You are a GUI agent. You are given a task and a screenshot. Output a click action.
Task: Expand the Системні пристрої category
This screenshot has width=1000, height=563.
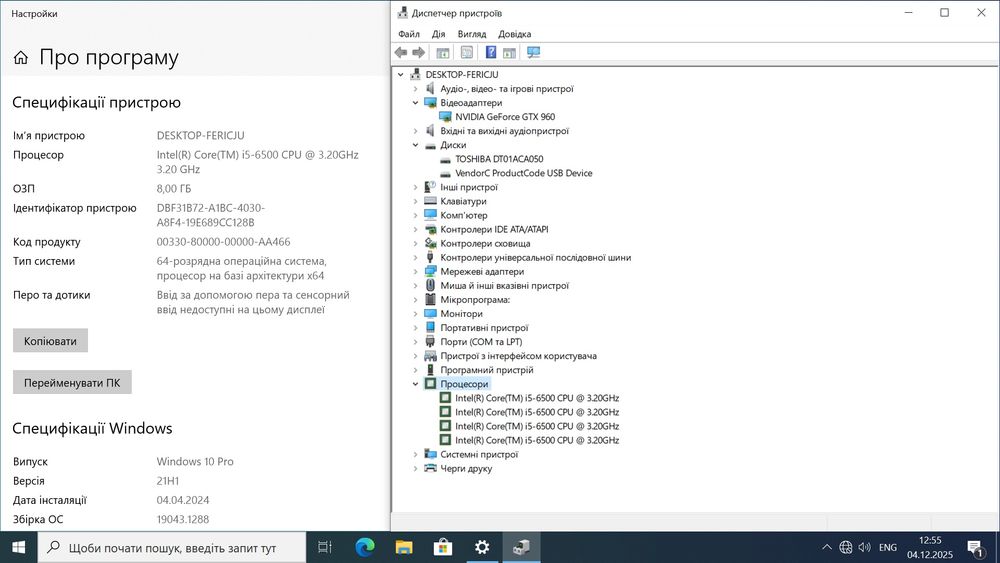point(415,454)
